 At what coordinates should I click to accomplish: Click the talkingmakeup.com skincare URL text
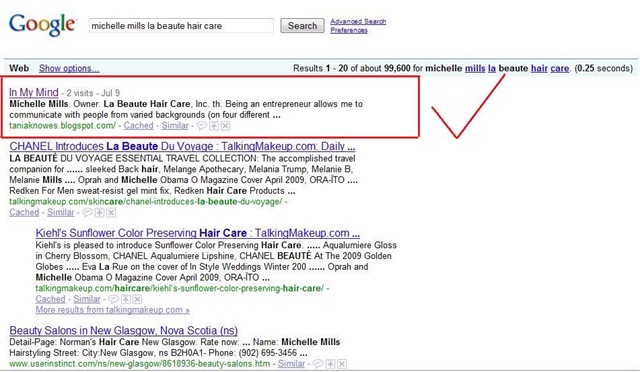(x=146, y=201)
